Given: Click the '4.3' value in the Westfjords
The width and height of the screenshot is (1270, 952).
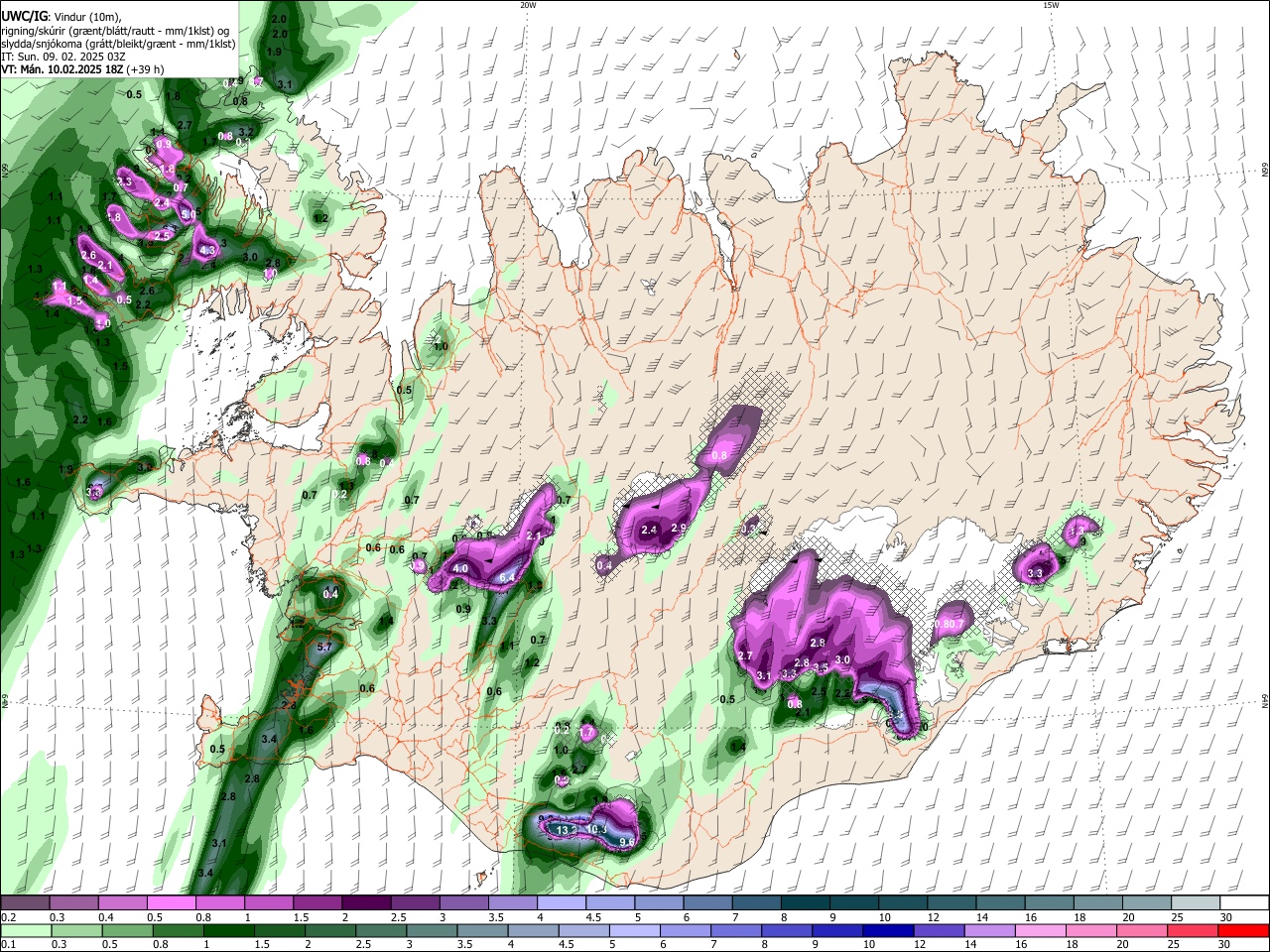Looking at the screenshot, I should click(207, 251).
